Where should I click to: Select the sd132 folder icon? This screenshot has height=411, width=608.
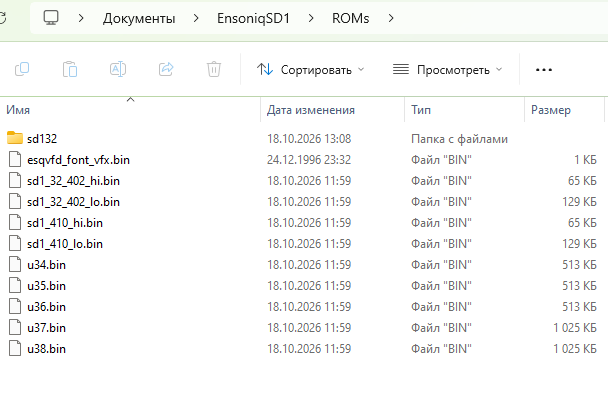15,138
